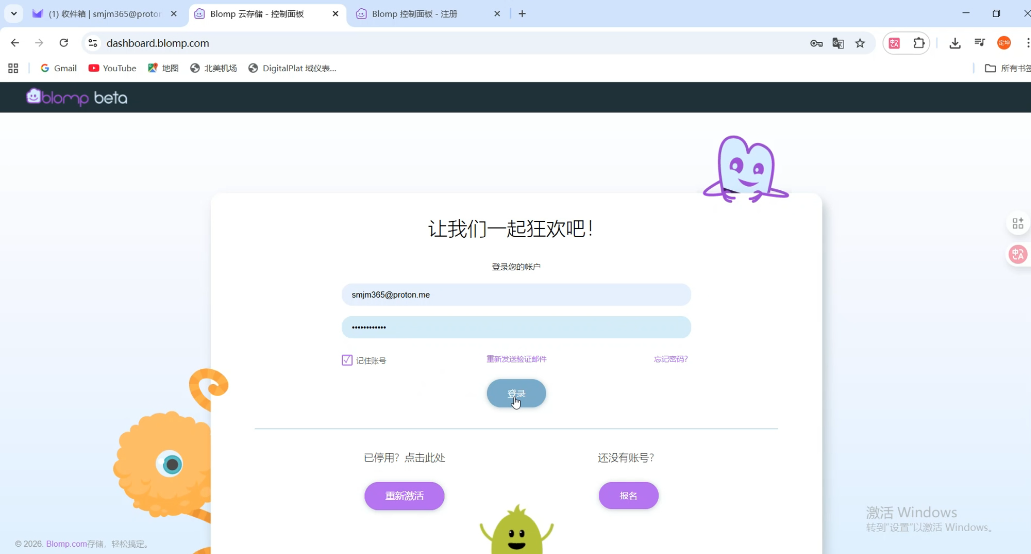Click the password input field
Image resolution: width=1031 pixels, height=554 pixels.
point(516,327)
